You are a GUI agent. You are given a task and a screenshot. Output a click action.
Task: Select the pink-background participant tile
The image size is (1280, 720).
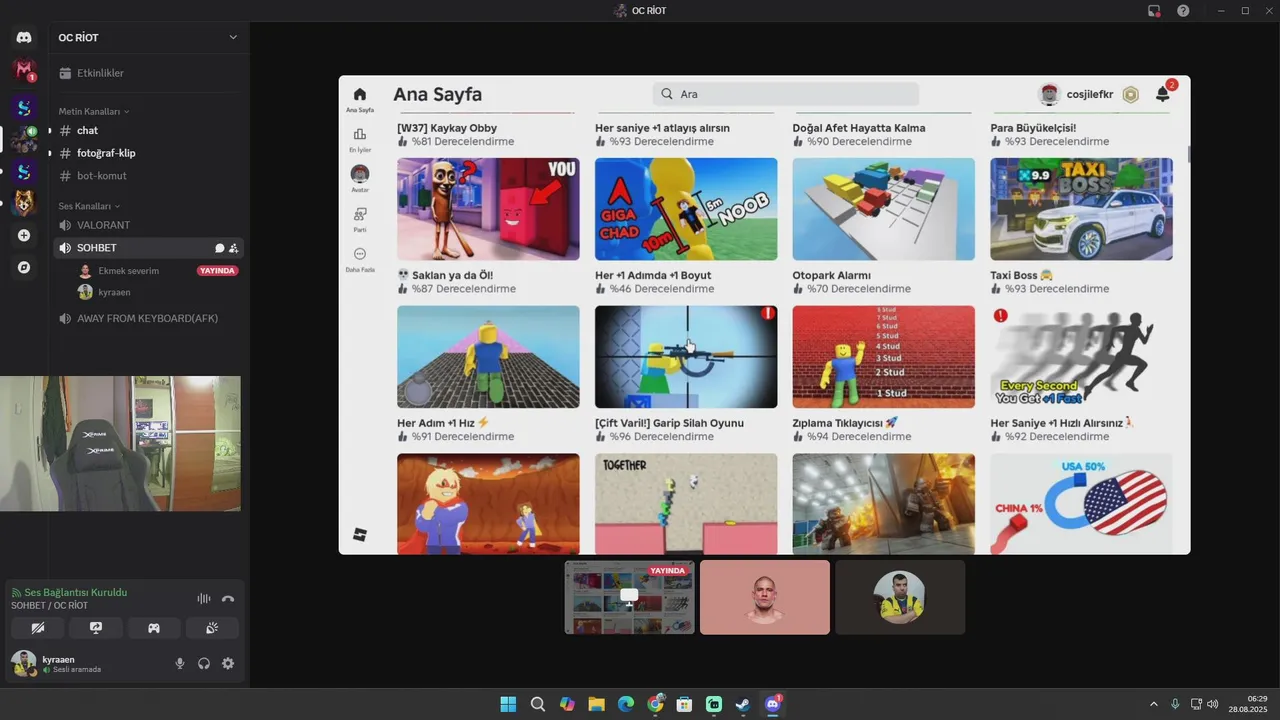[765, 597]
